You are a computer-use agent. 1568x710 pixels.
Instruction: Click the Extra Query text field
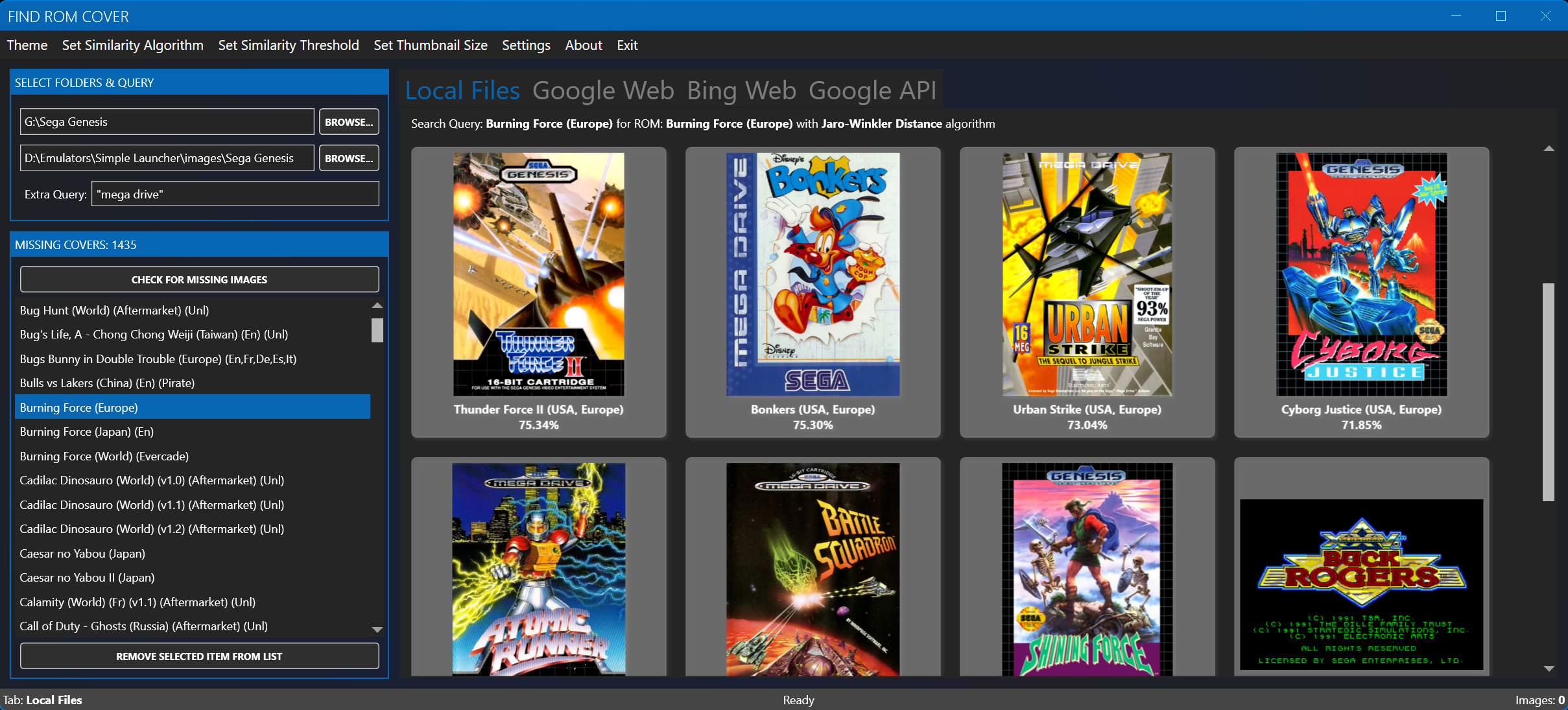click(235, 195)
